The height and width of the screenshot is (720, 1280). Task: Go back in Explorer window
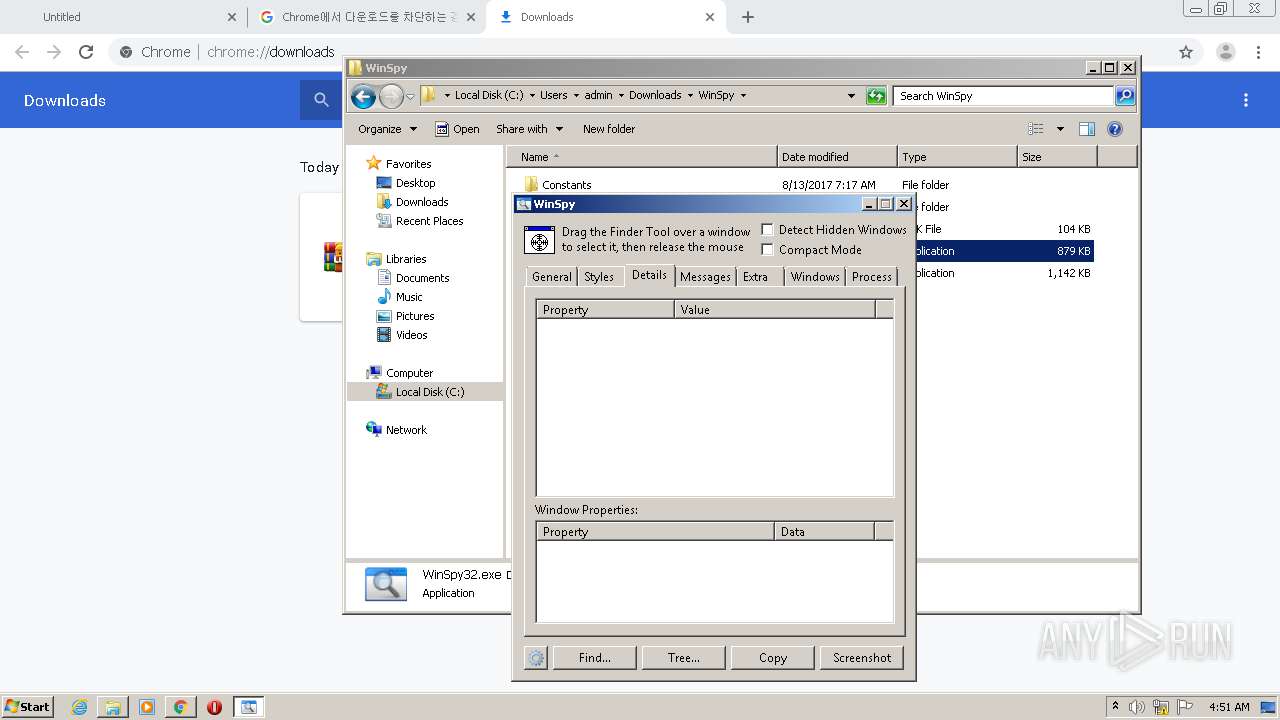[x=363, y=96]
